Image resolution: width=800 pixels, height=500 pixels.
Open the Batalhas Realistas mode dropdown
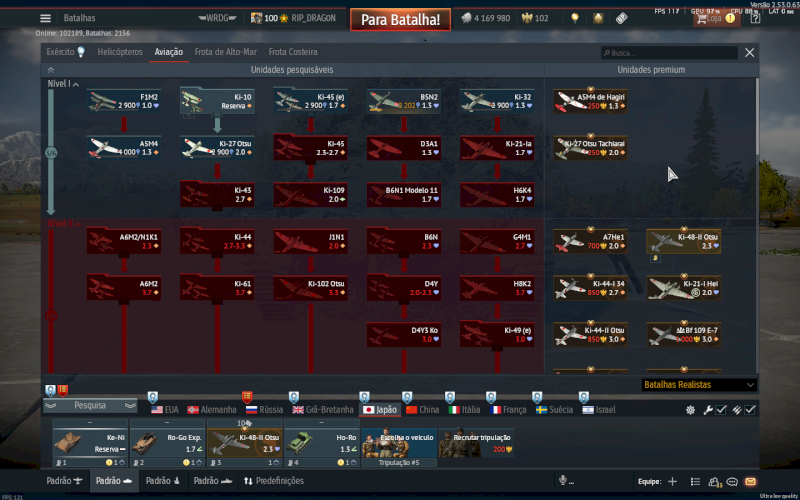coord(699,385)
